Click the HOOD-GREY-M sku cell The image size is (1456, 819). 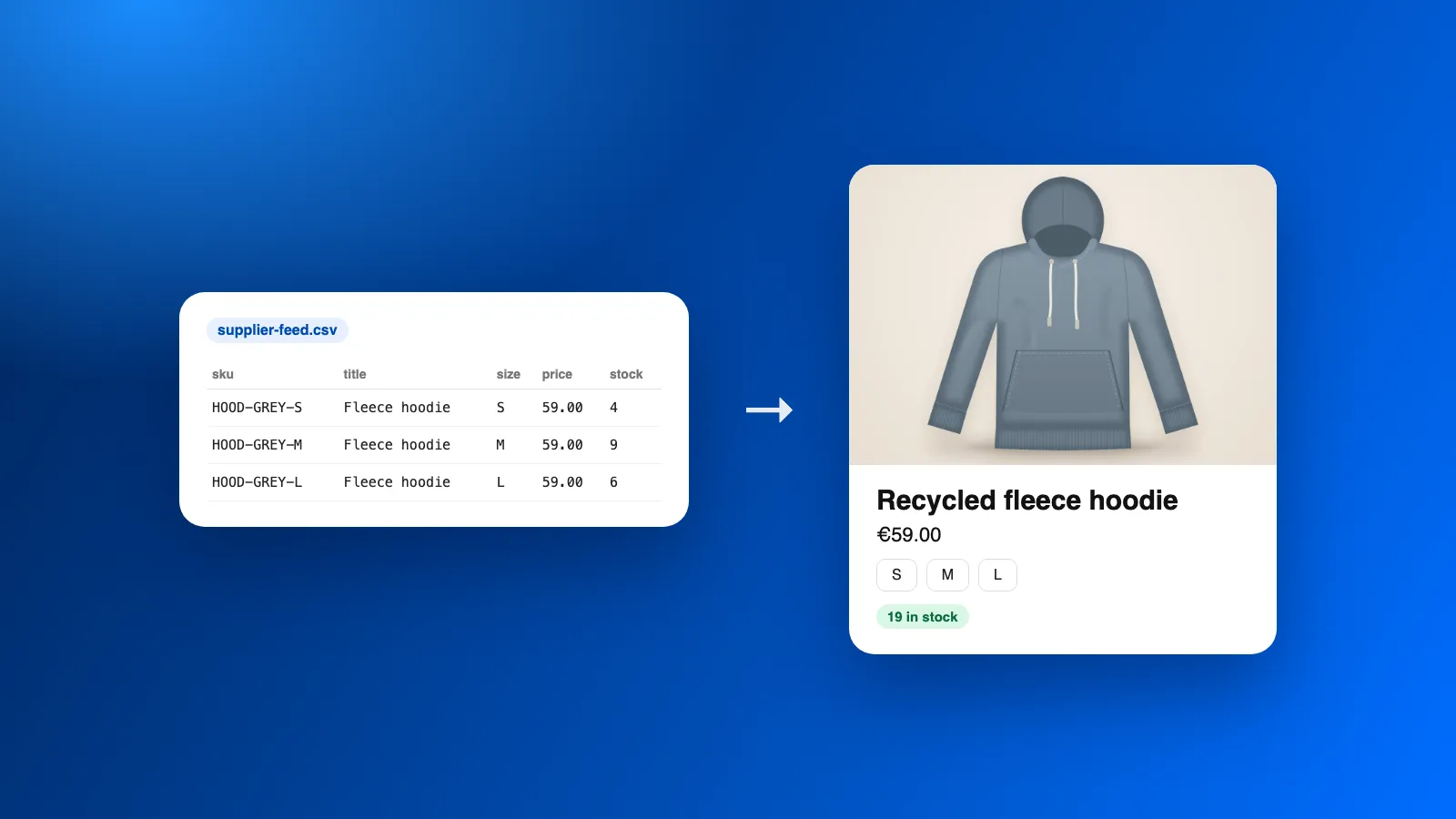tap(257, 445)
